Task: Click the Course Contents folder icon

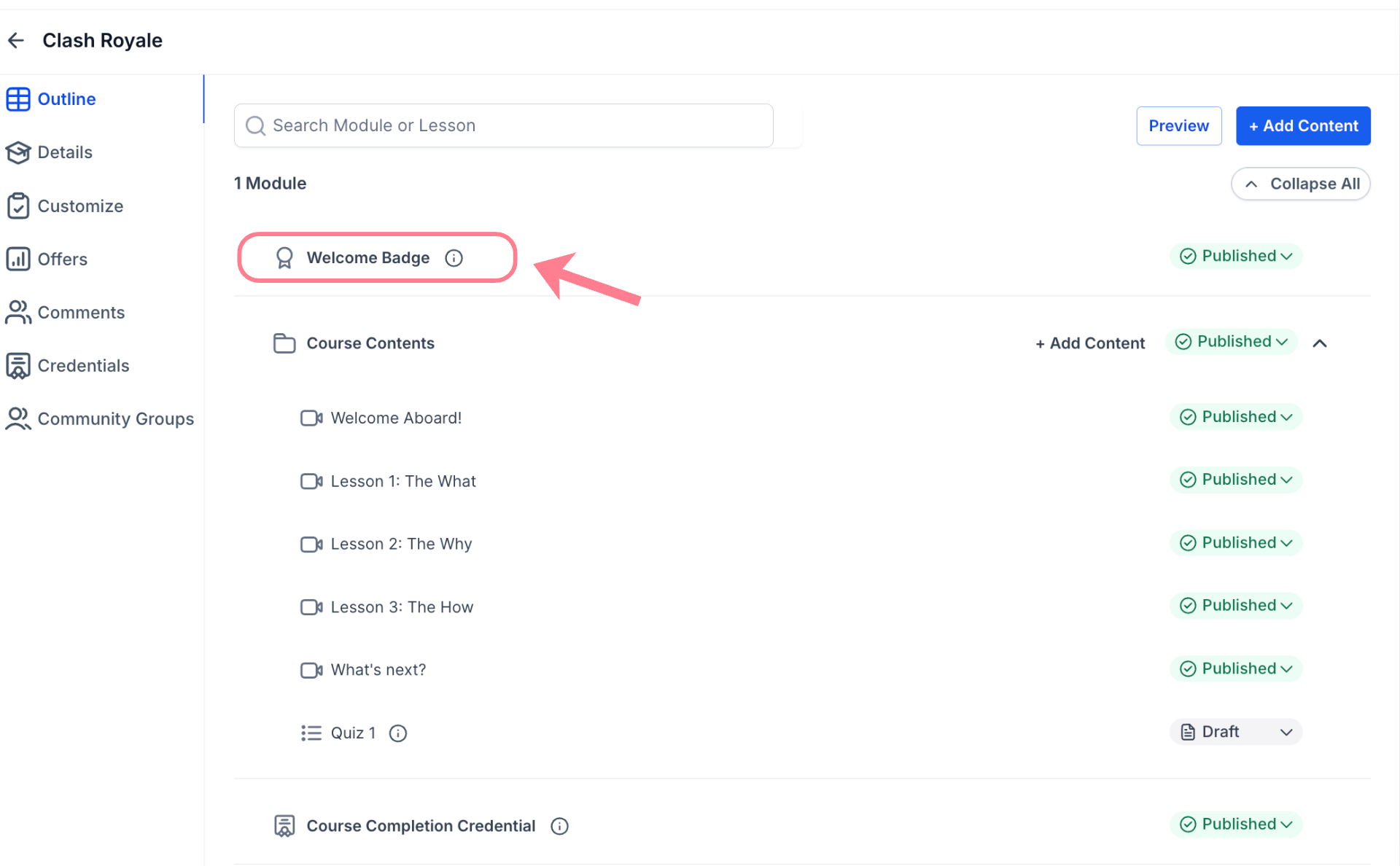Action: pos(284,343)
